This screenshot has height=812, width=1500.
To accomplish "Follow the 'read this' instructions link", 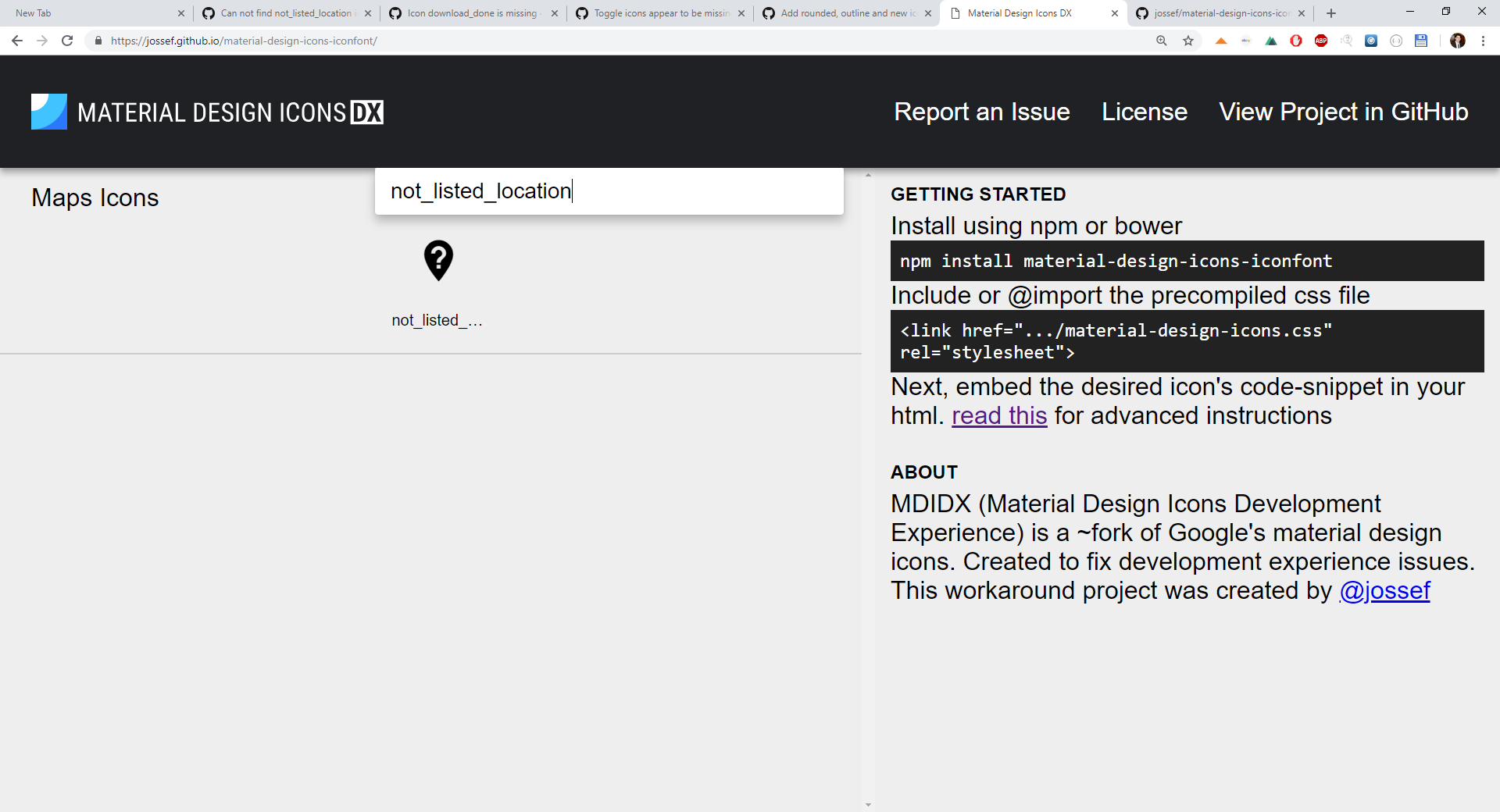I will (998, 415).
